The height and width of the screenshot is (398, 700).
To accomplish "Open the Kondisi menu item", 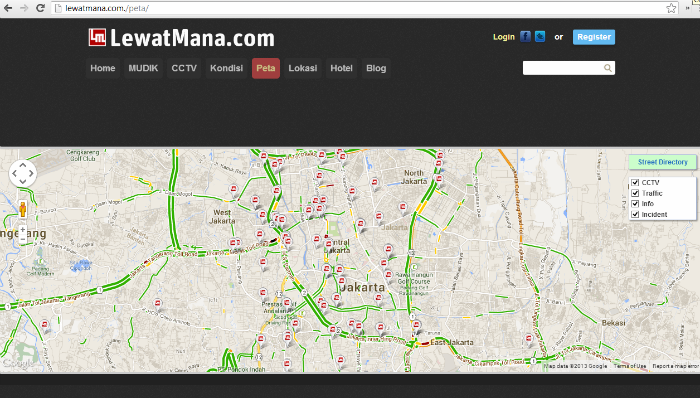I will coord(226,68).
